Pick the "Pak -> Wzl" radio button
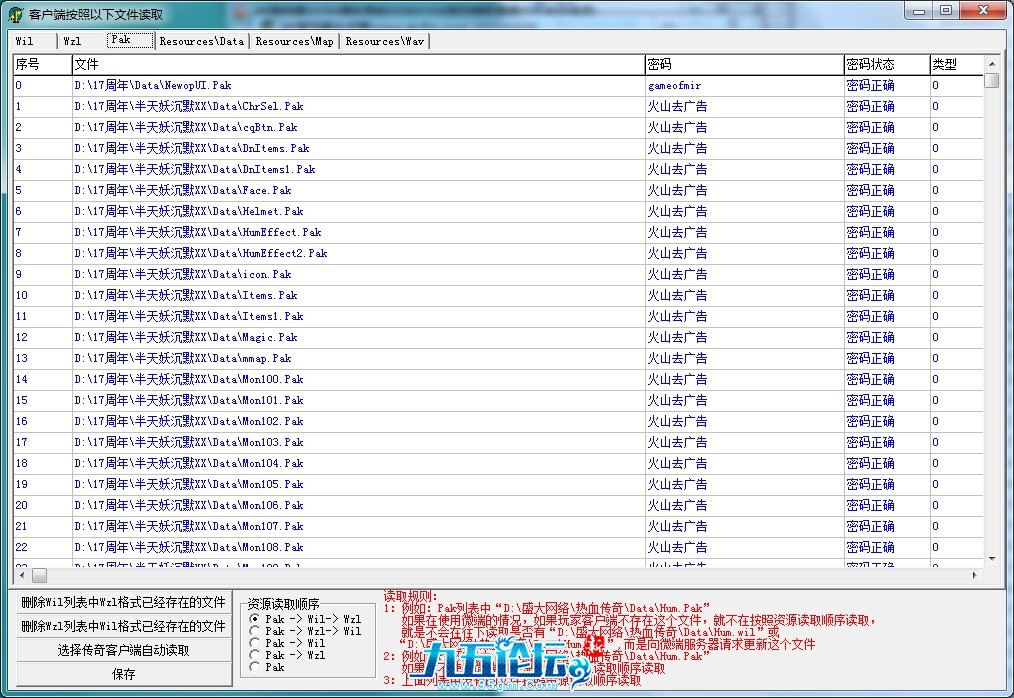This screenshot has height=698, width=1014. [x=254, y=655]
